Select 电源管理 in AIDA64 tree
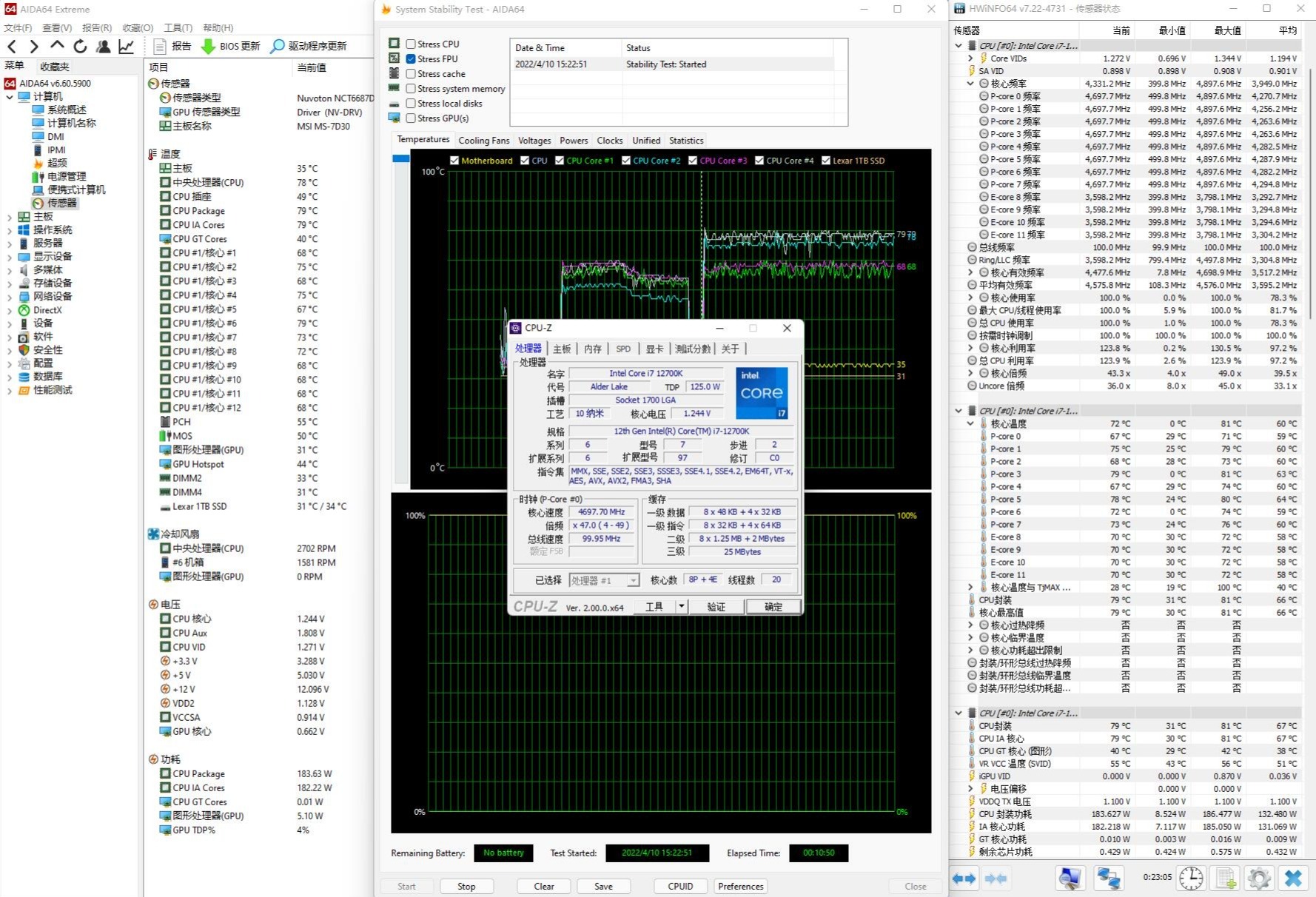This screenshot has width=1316, height=897. 59,176
